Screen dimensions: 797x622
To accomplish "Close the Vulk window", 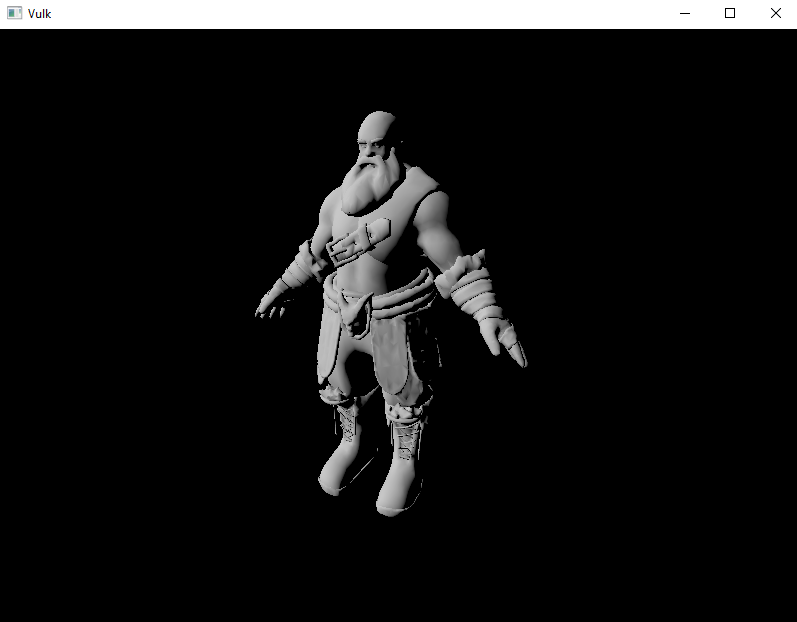I will pos(775,13).
